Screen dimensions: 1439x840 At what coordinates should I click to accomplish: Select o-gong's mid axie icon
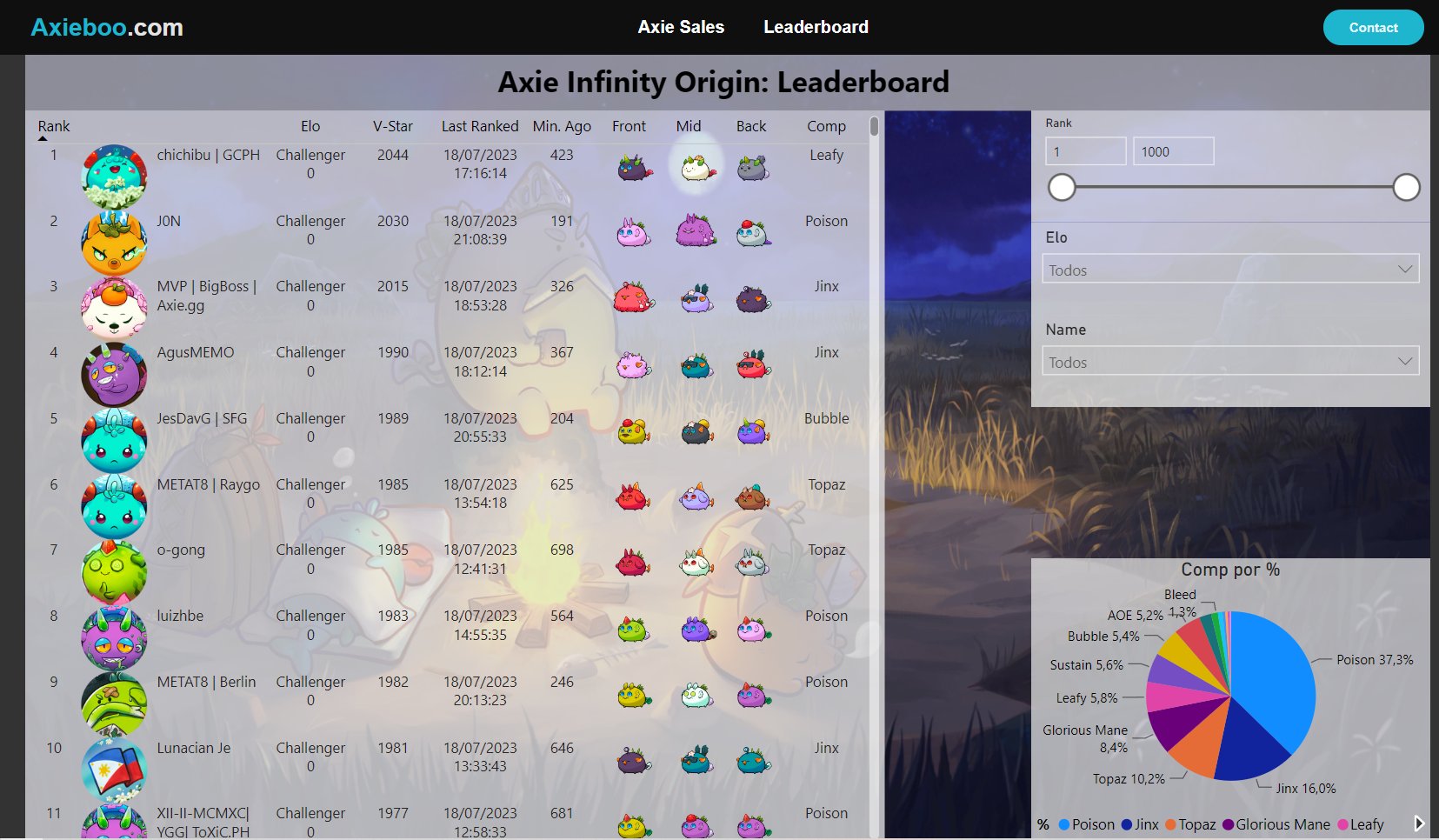[x=696, y=563]
